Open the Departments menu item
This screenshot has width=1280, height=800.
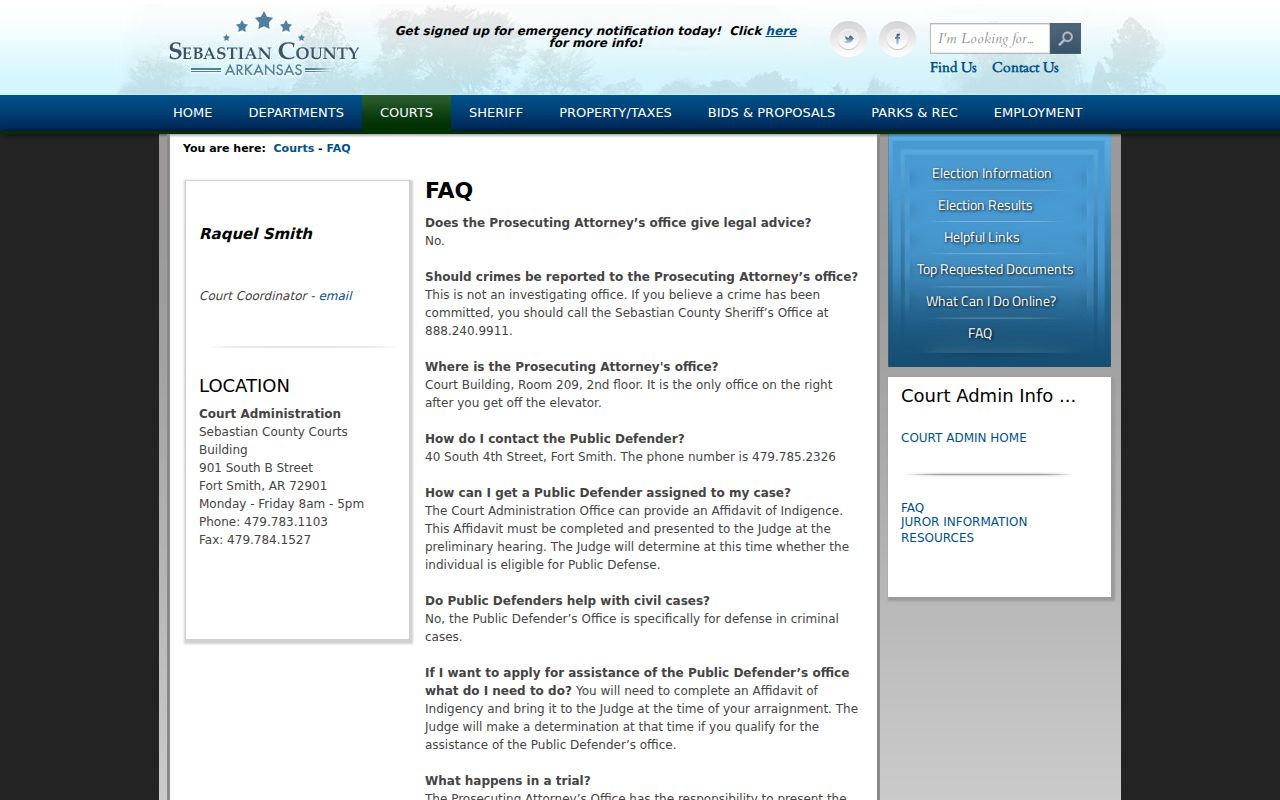296,113
